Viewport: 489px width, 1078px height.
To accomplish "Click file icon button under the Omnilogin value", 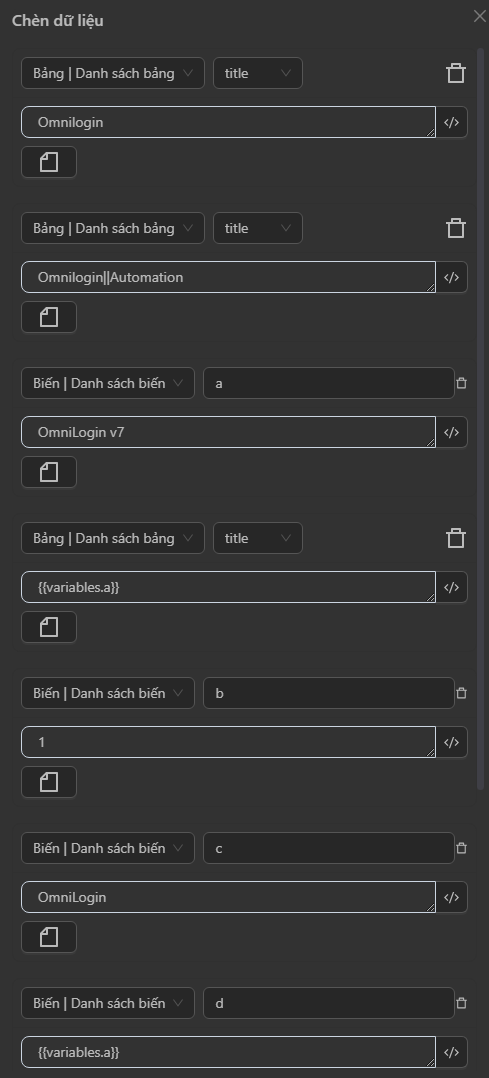I will (x=49, y=162).
